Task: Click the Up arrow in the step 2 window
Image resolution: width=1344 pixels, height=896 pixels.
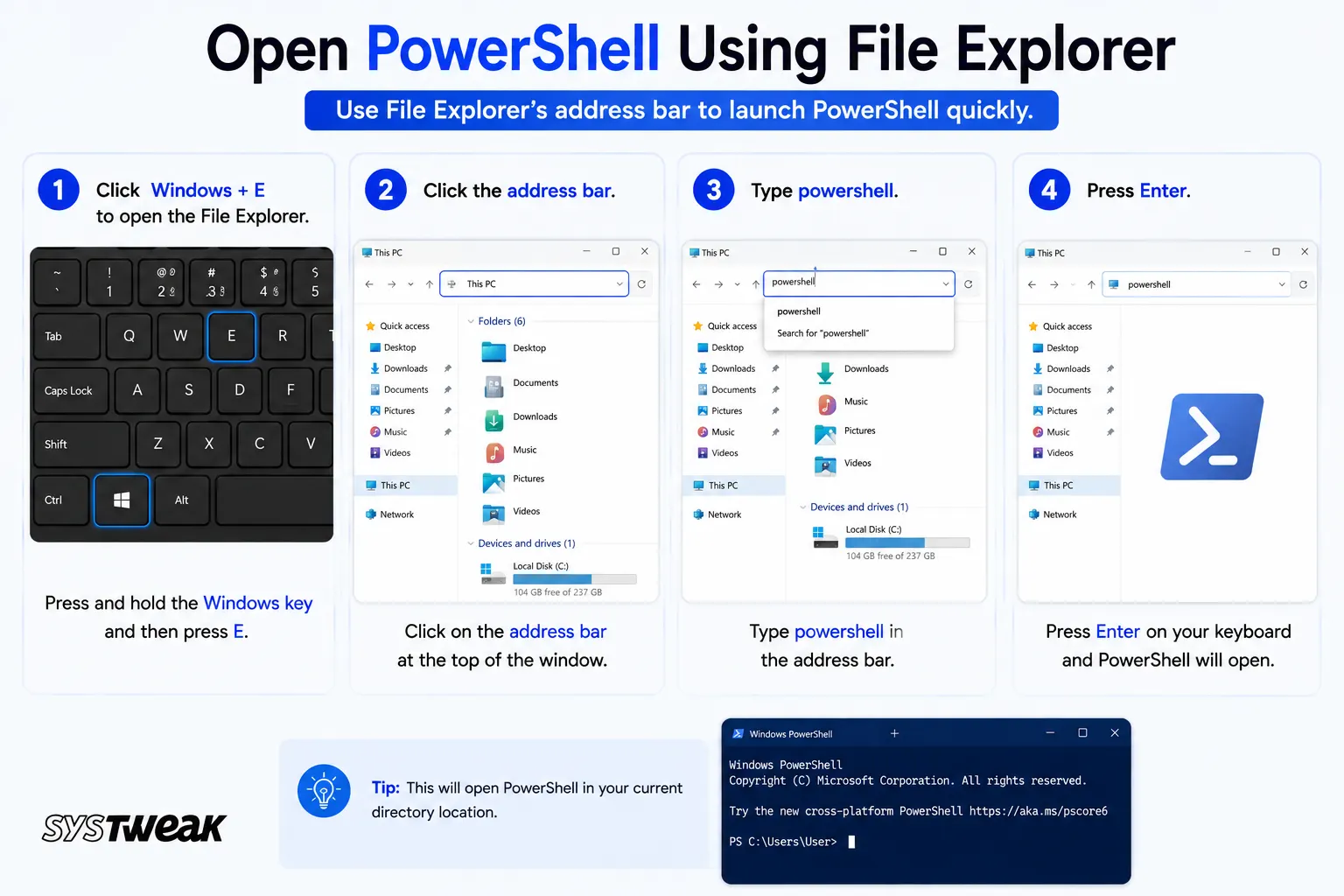Action: point(429,284)
